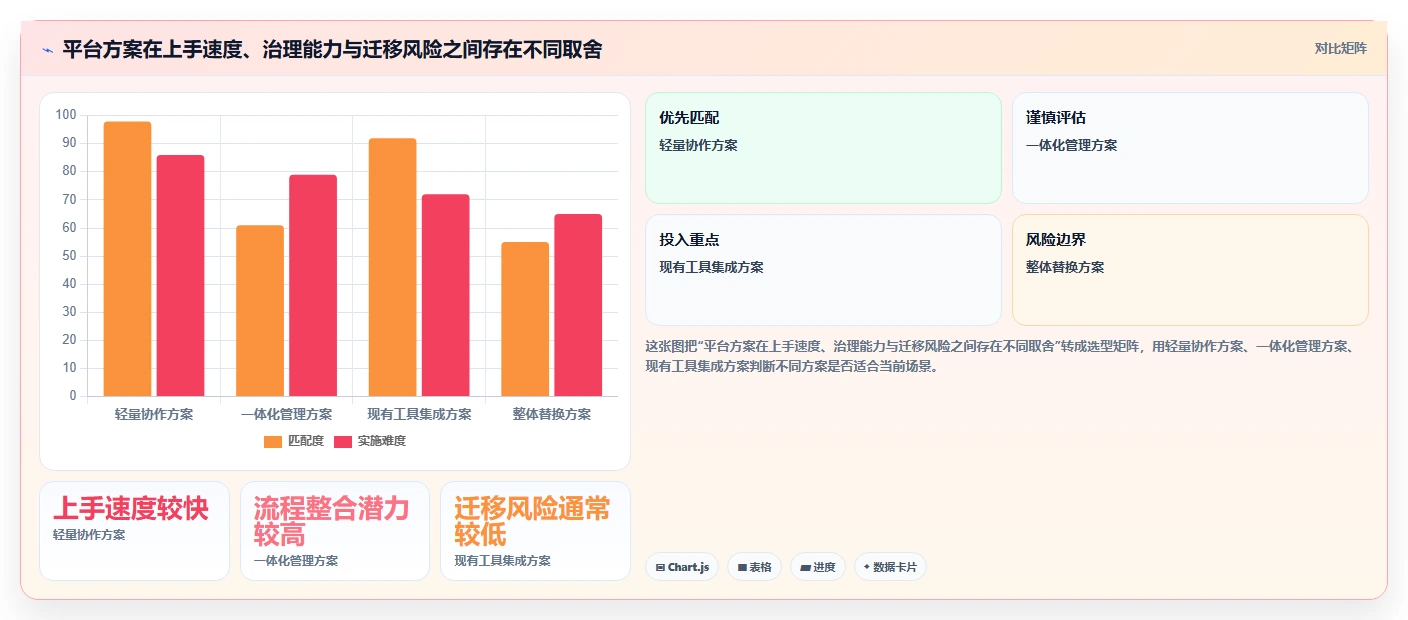
Task: Click the orange 匹配度 bar for 轻量协作方案
Action: point(127,259)
